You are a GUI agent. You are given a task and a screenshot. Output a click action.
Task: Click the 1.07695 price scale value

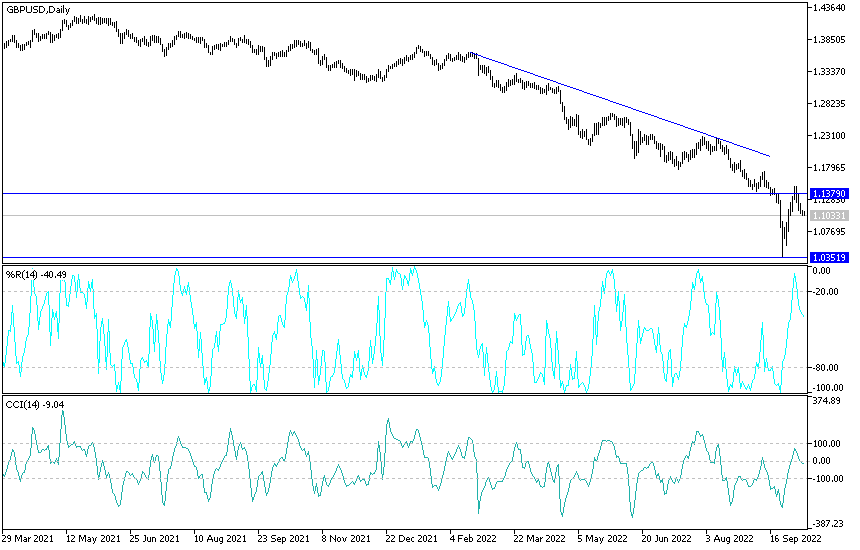point(829,231)
